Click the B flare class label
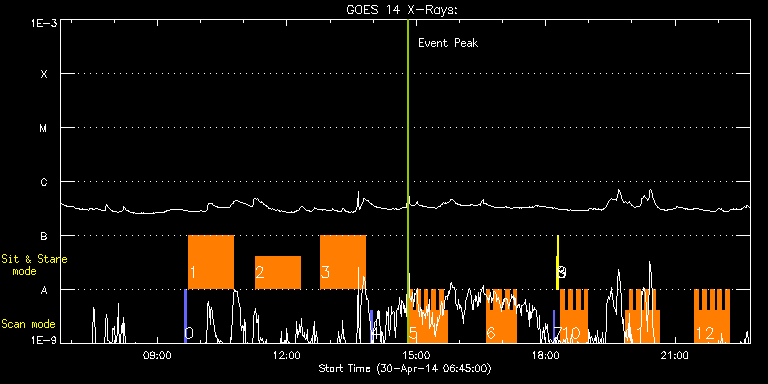This screenshot has height=384, width=768. tap(44, 236)
